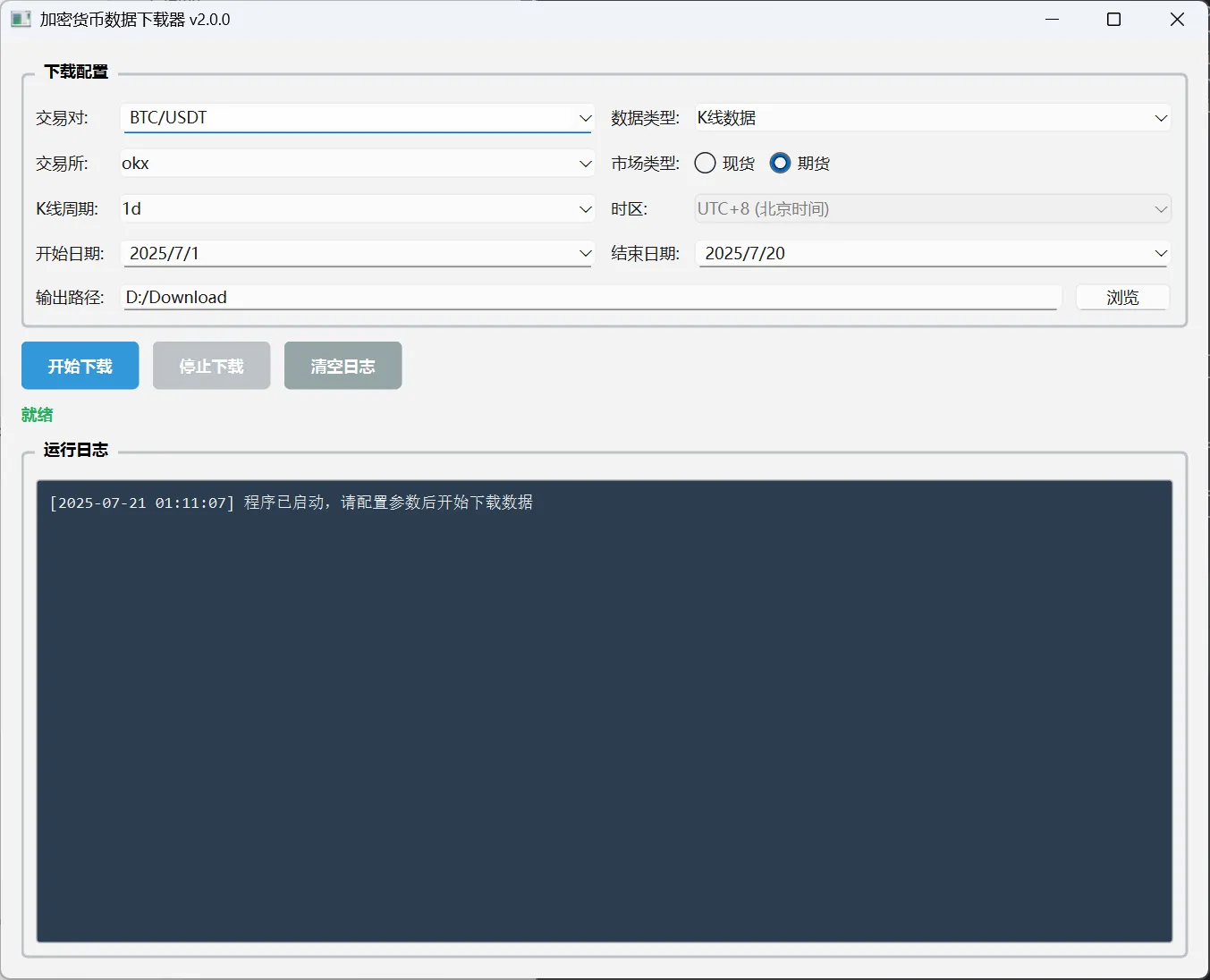Select the 现货 spot market radio button
This screenshot has width=1210, height=980.
pyautogui.click(x=706, y=163)
